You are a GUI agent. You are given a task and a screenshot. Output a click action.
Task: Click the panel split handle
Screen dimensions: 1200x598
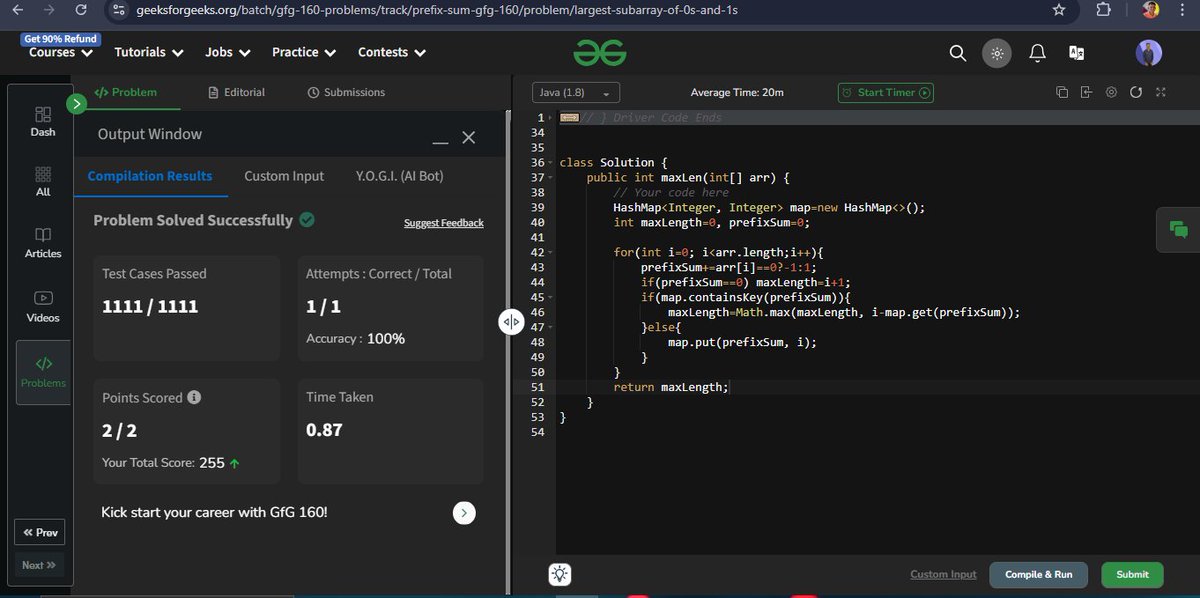tap(511, 321)
